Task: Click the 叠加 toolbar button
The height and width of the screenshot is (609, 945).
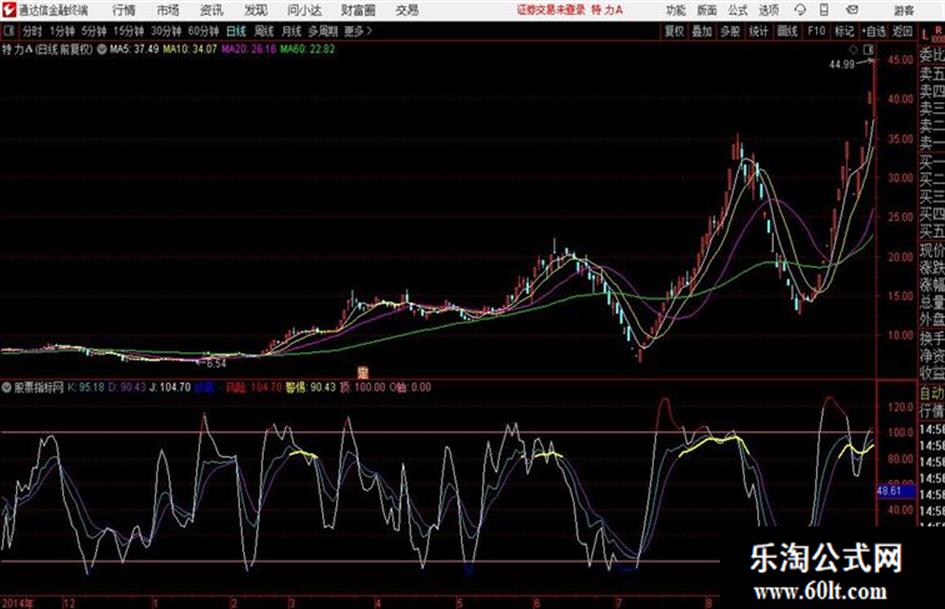Action: tap(702, 31)
